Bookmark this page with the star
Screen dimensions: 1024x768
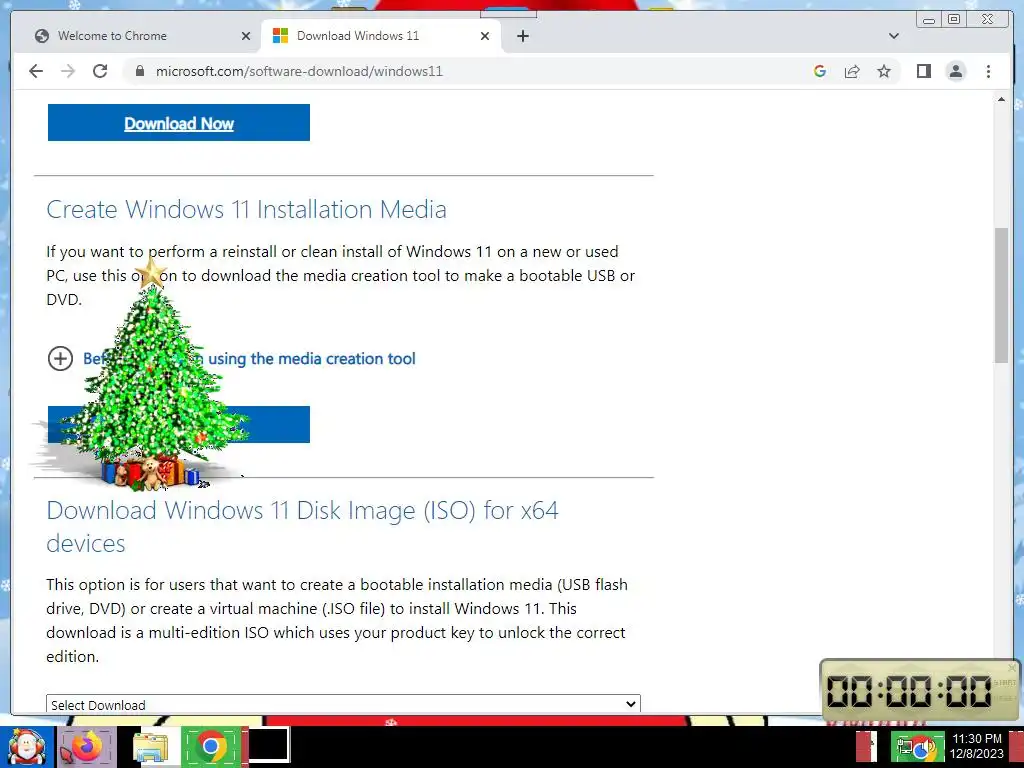884,71
